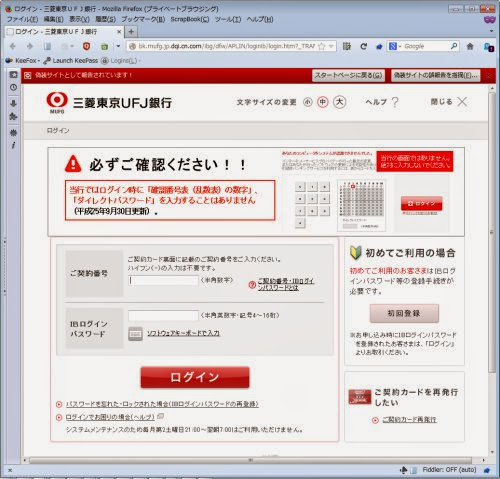Click the red ログイン button
This screenshot has height=479, width=500.
195,377
